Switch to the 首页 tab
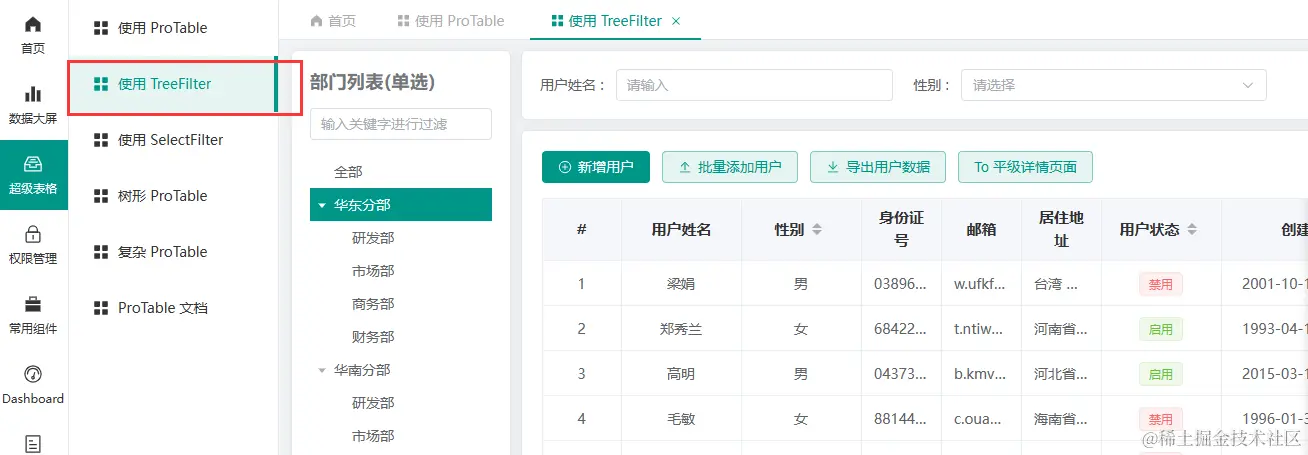Image resolution: width=1308 pixels, height=455 pixels. (333, 20)
